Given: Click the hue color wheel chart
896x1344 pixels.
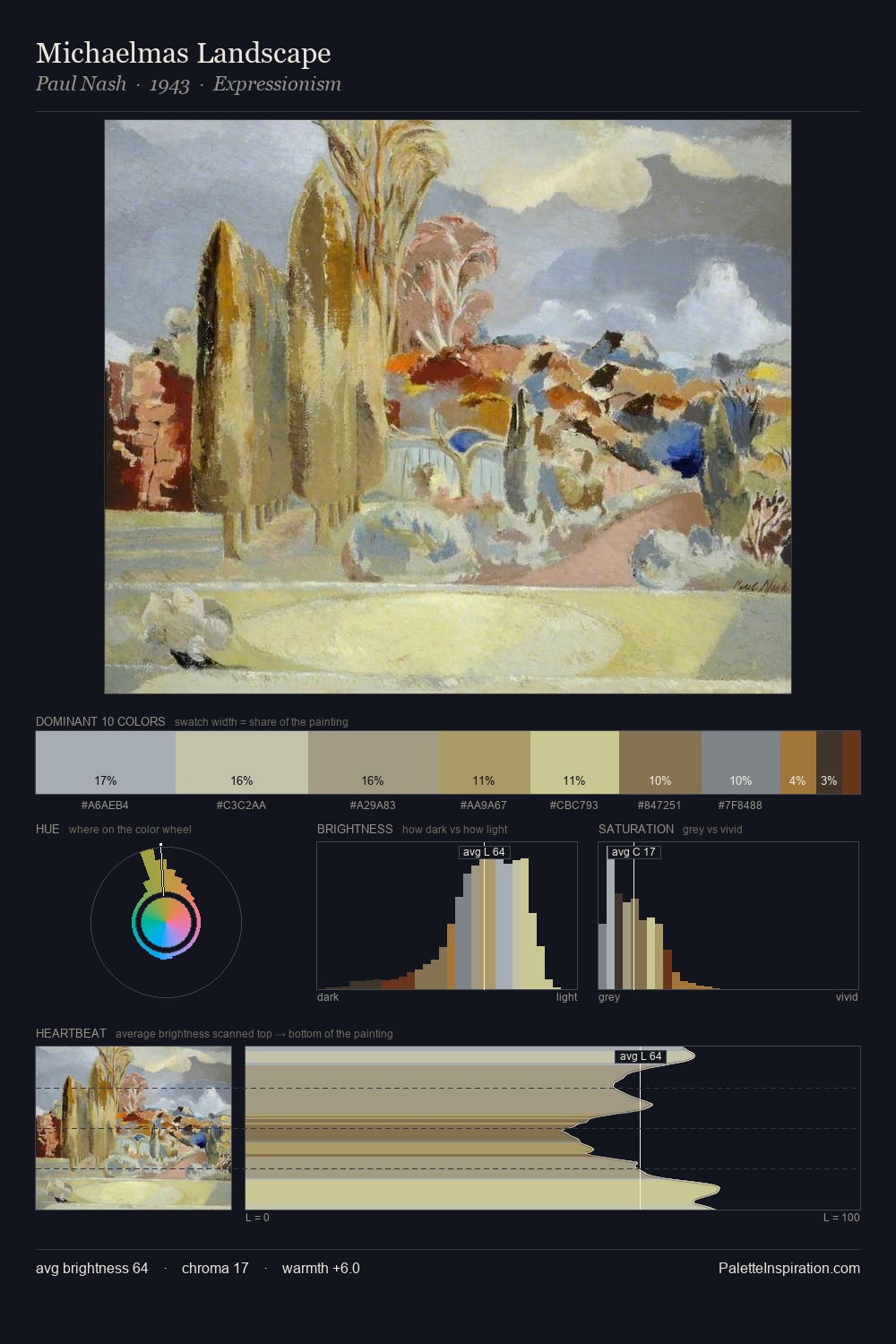Looking at the screenshot, I should coord(166,922).
